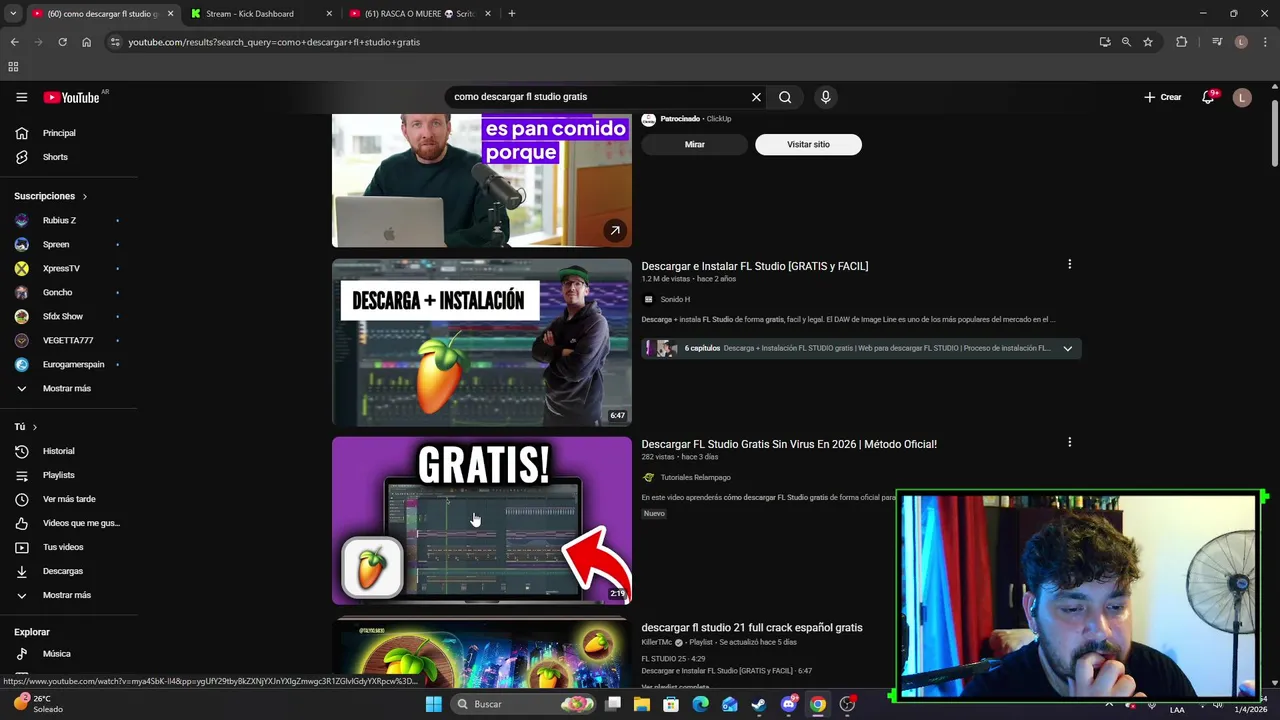
Task: Open the Chrome tab search dropdown
Action: 13,14
